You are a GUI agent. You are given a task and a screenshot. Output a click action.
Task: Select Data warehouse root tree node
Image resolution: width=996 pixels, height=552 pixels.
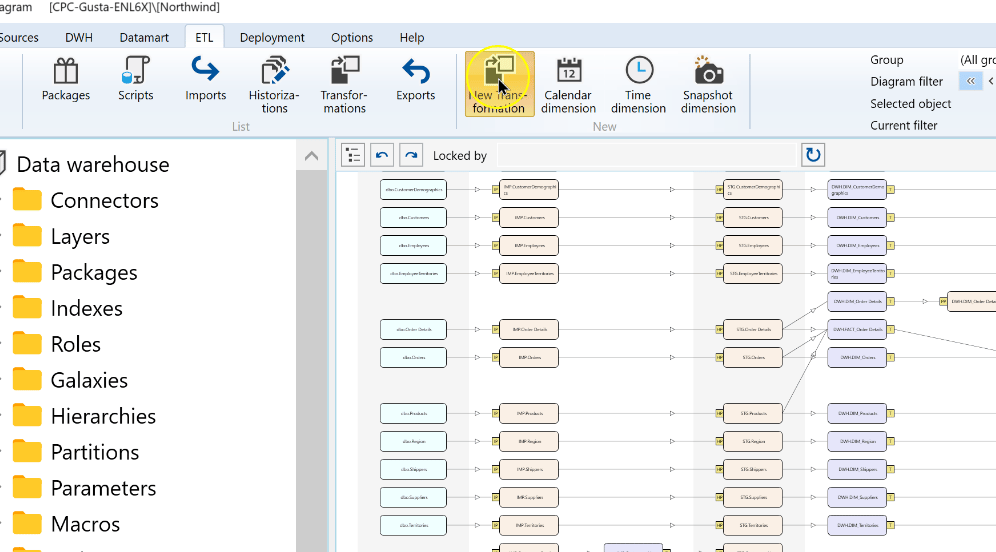pyautogui.click(x=93, y=165)
